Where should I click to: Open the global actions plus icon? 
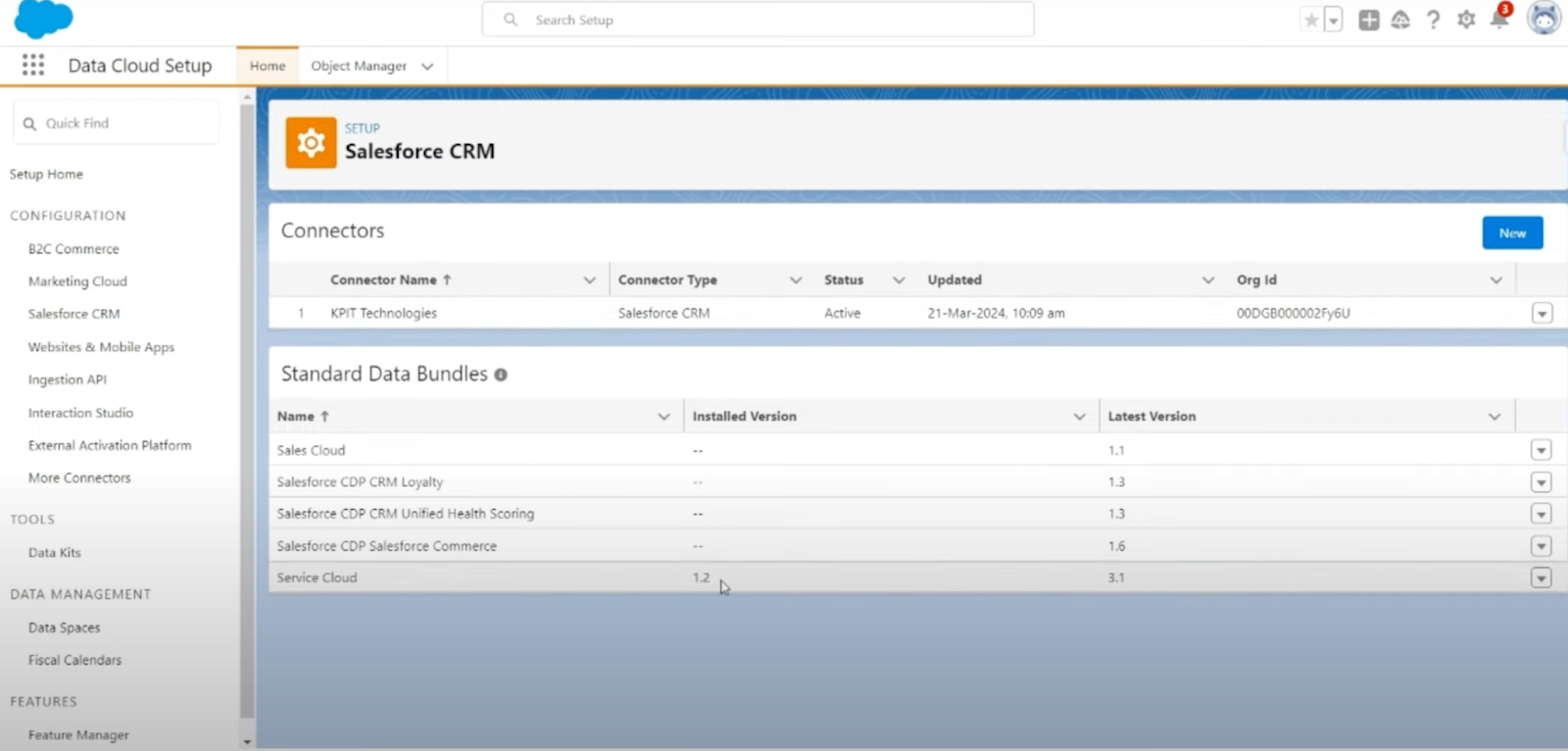coord(1369,20)
